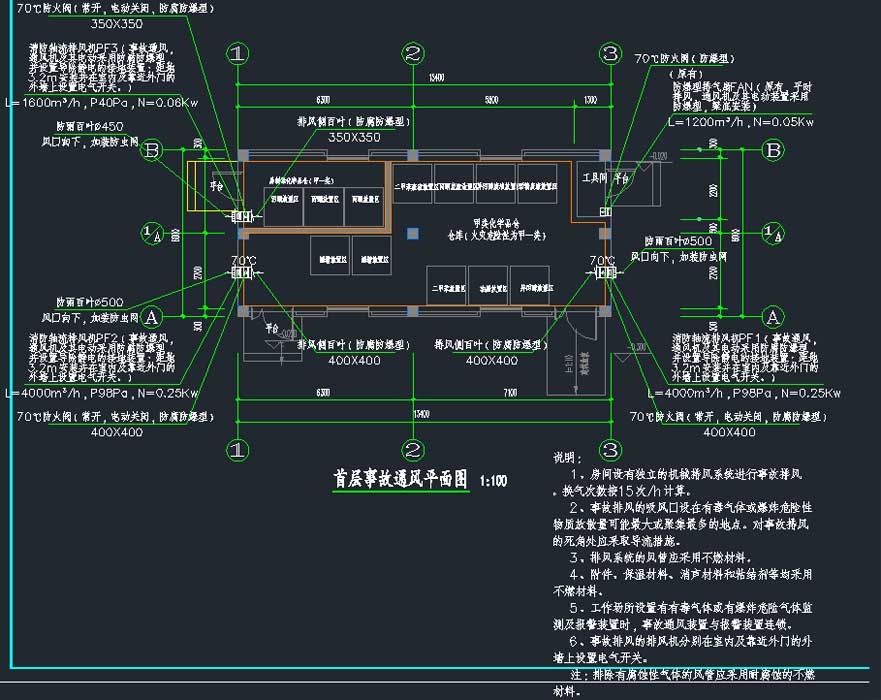Select note 3 排风系统的风管应采用不燃材料

click(x=660, y=558)
